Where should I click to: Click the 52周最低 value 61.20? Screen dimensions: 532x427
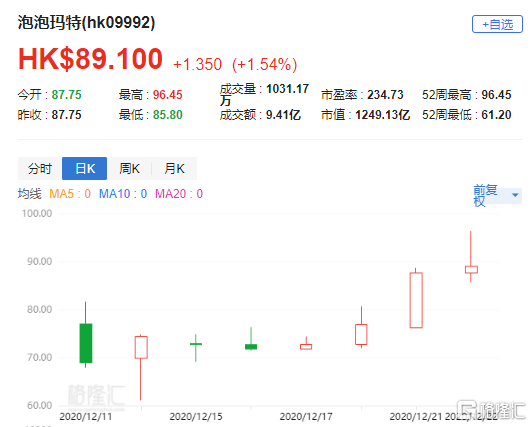click(x=496, y=115)
